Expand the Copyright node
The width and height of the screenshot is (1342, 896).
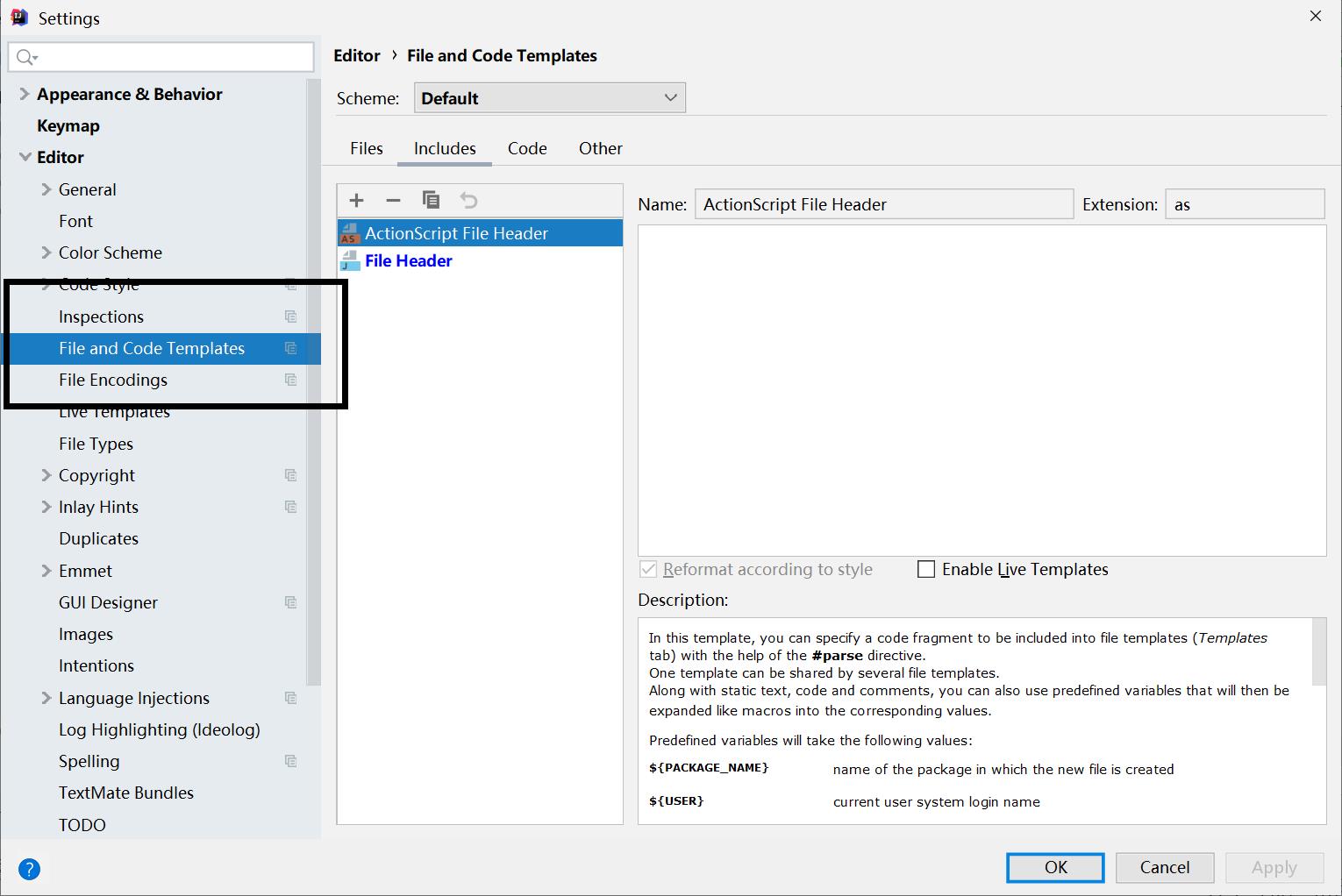click(46, 475)
